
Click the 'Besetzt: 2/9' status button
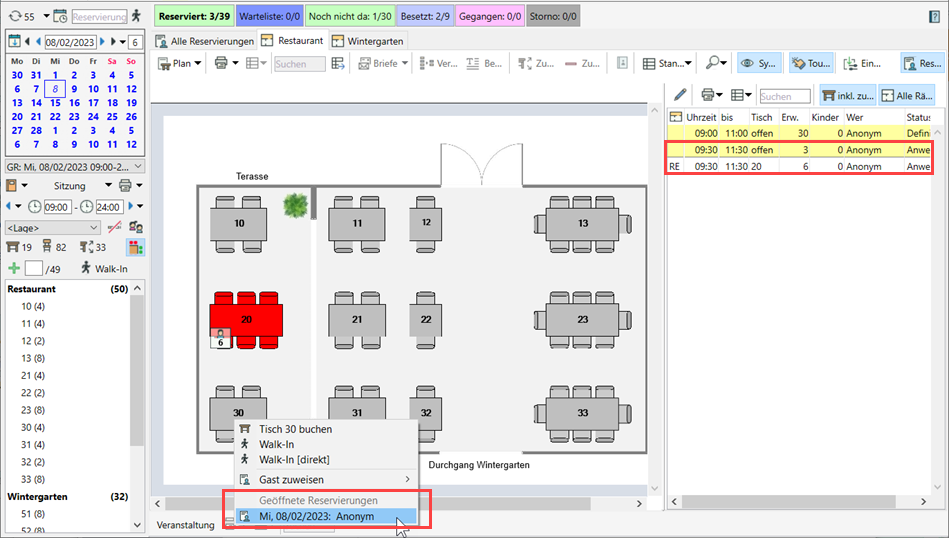(421, 16)
